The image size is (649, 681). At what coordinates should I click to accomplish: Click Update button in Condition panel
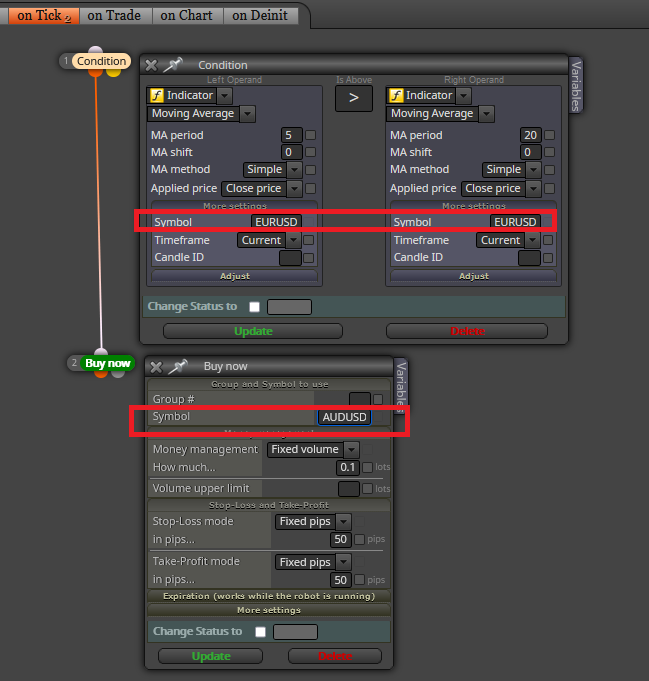click(x=253, y=331)
